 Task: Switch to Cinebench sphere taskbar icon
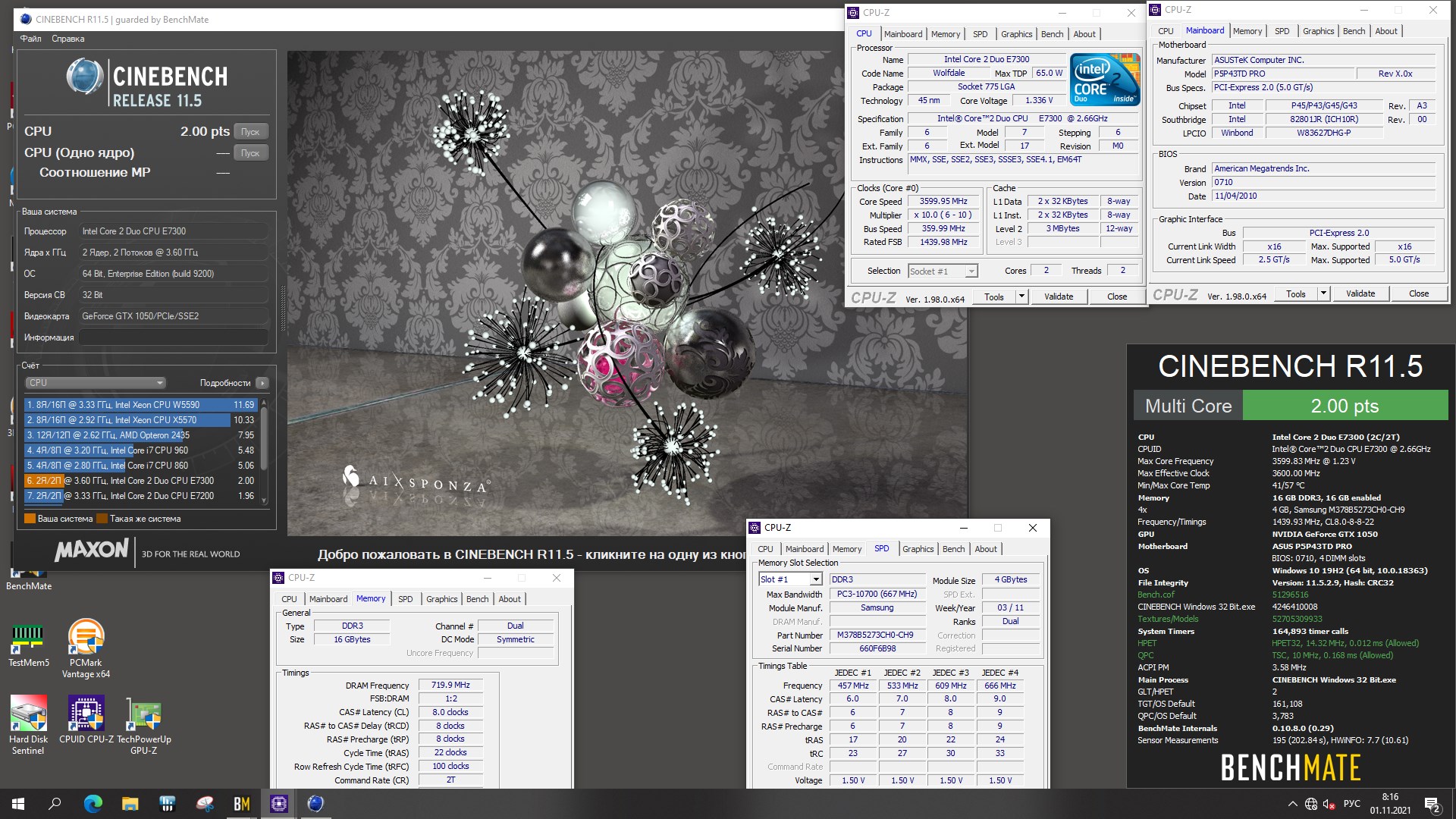click(x=316, y=804)
